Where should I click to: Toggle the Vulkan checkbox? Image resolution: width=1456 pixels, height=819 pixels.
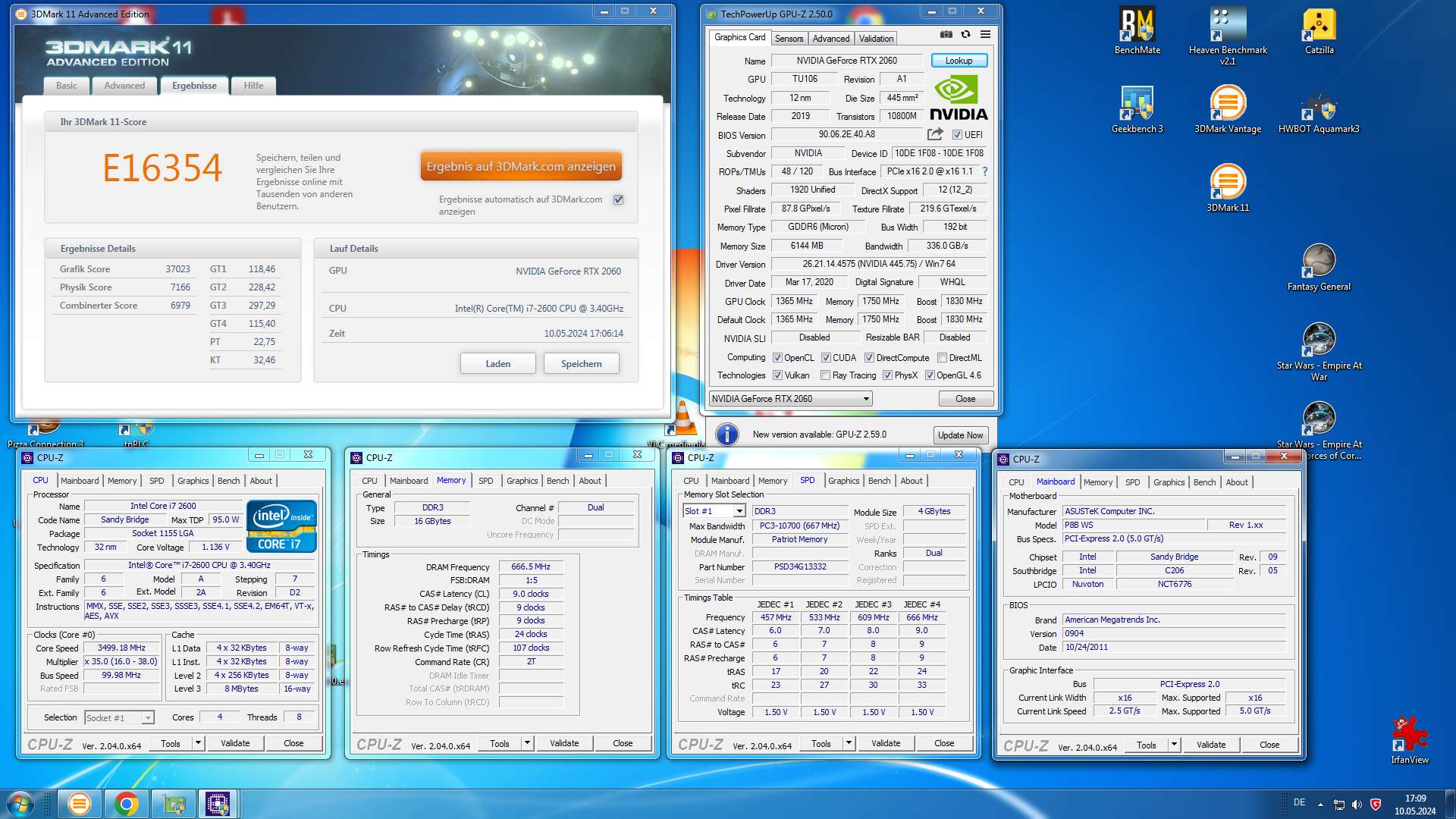[777, 375]
